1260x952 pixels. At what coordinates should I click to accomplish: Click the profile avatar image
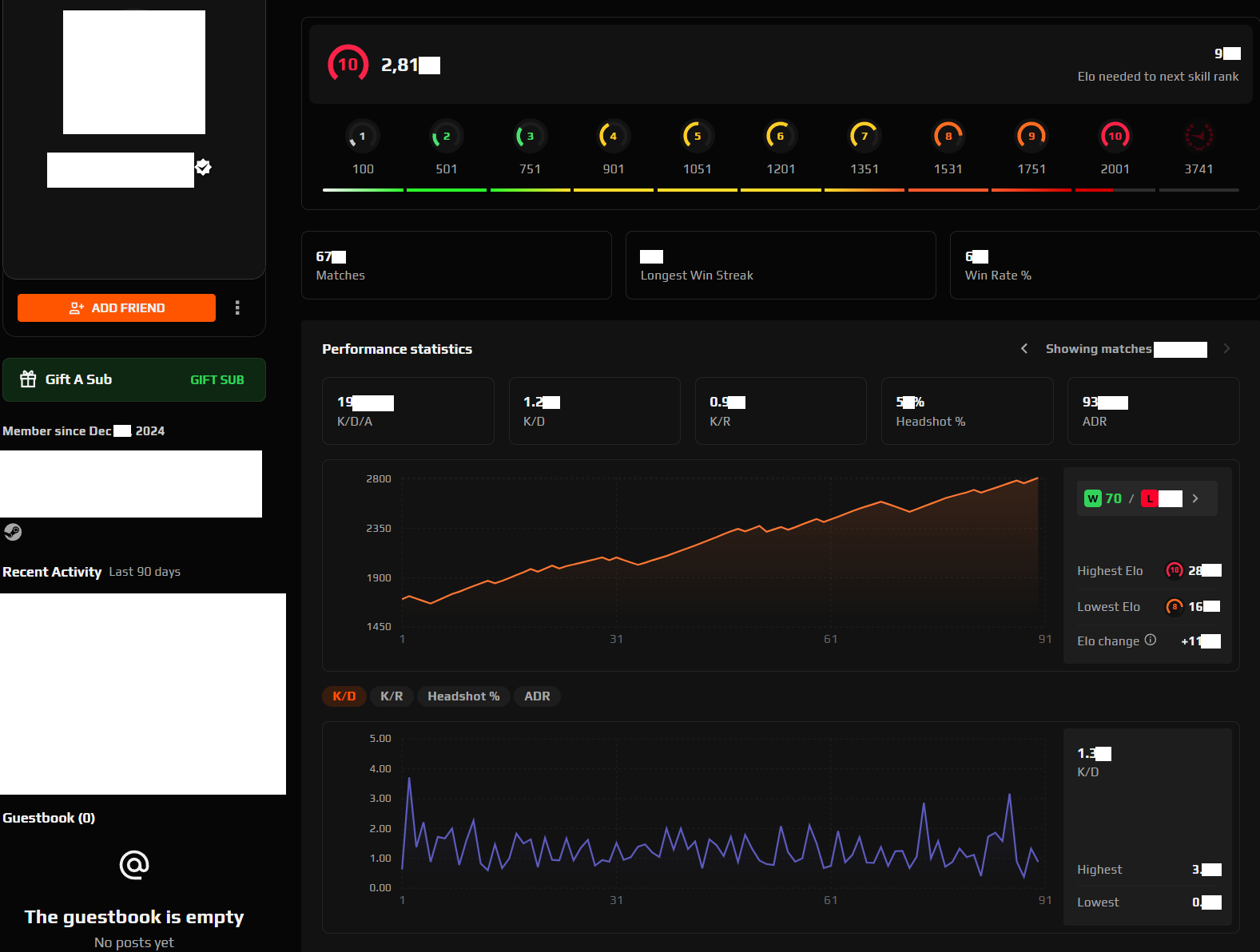[x=134, y=72]
